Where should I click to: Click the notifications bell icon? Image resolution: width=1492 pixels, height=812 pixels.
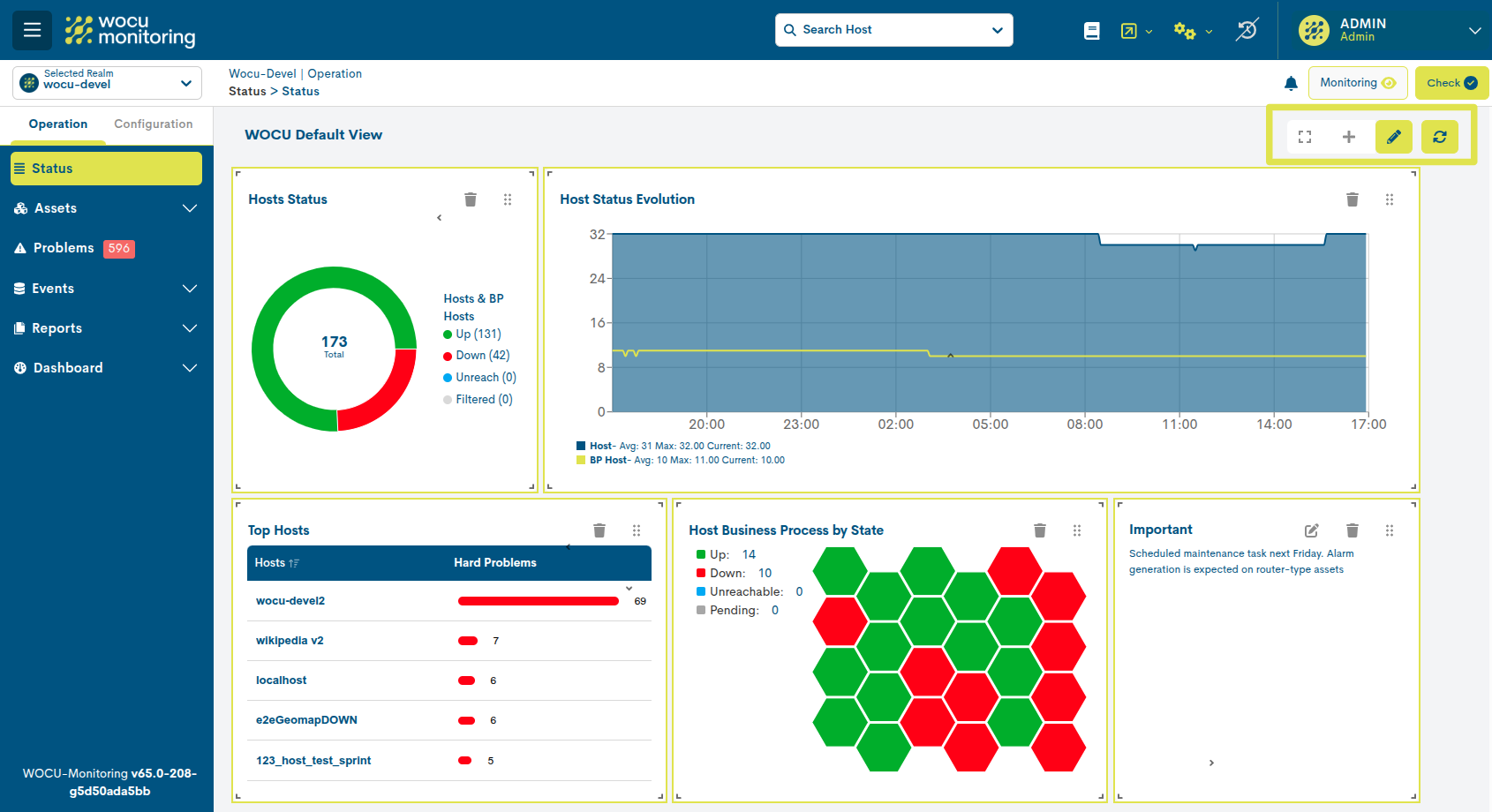pyautogui.click(x=1291, y=83)
